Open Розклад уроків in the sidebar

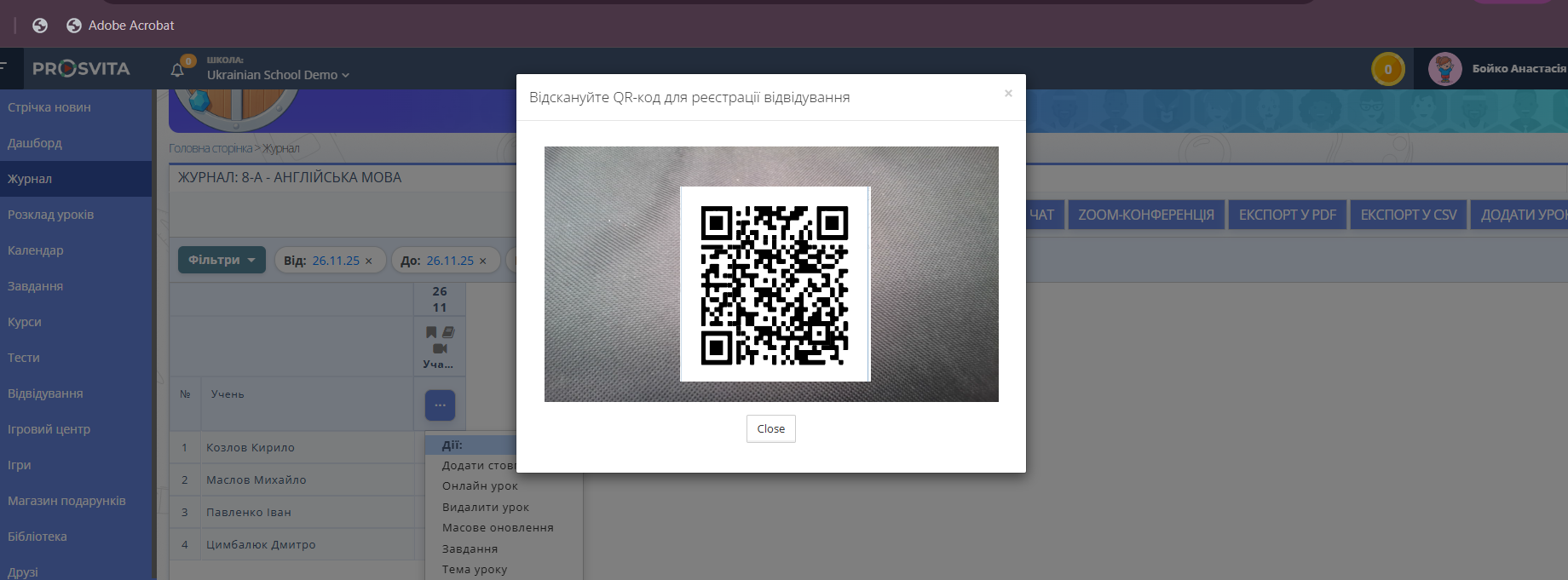pyautogui.click(x=51, y=215)
